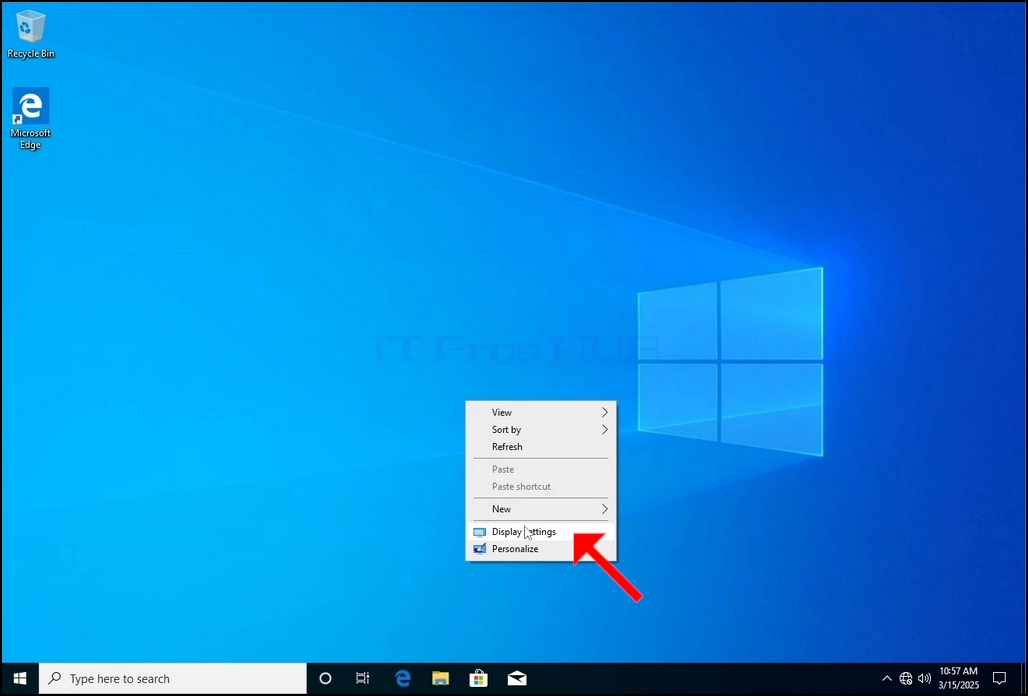Expand the New submenu
Image resolution: width=1028 pixels, height=696 pixels.
pos(541,509)
